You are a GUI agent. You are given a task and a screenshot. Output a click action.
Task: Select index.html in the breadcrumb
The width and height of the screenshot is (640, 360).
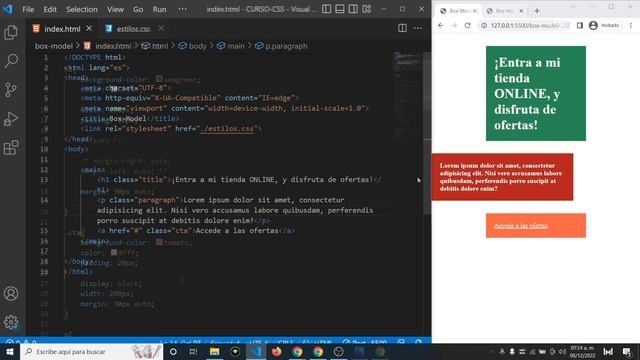click(113, 46)
